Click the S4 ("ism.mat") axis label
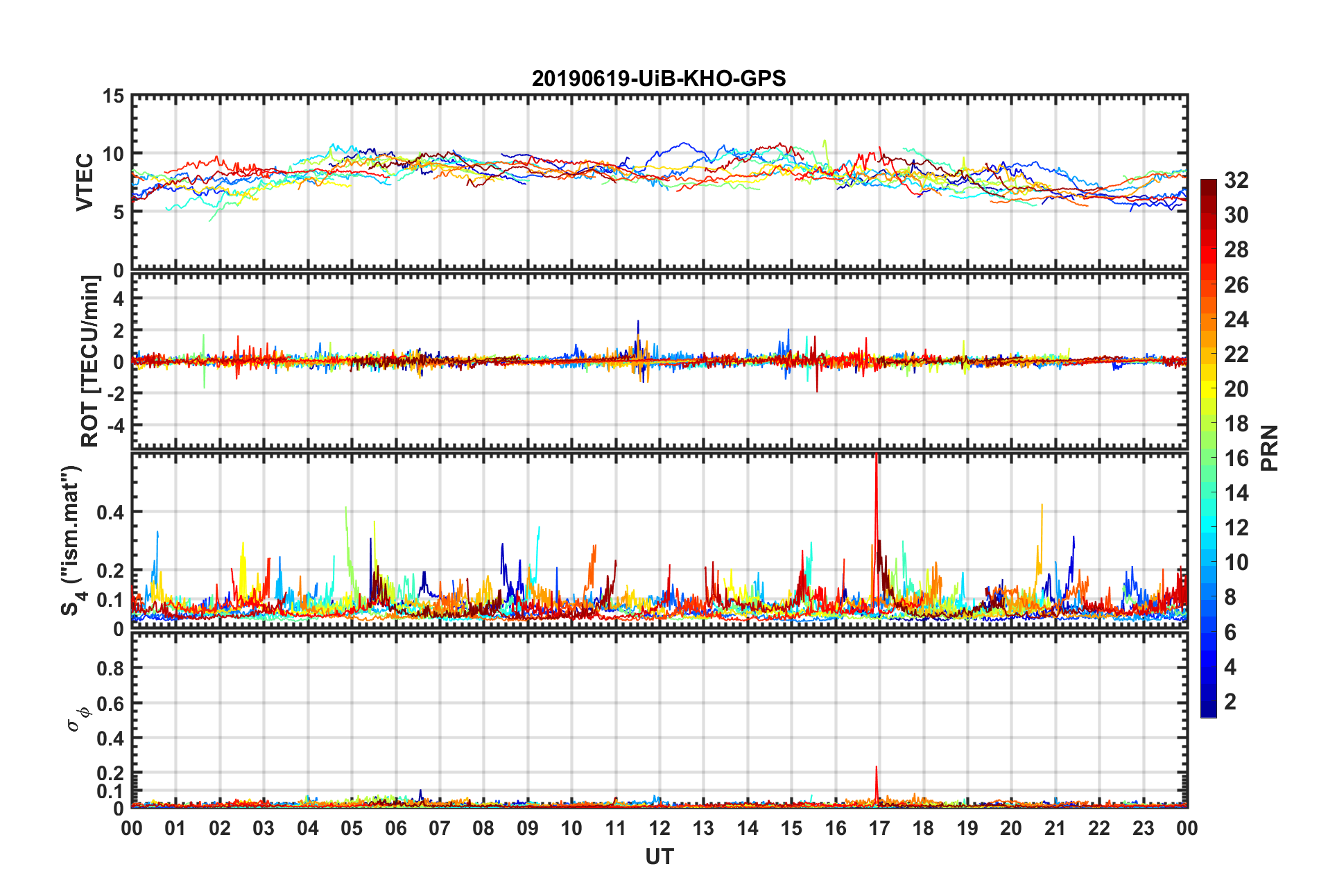The image size is (1319, 896). click(72, 540)
